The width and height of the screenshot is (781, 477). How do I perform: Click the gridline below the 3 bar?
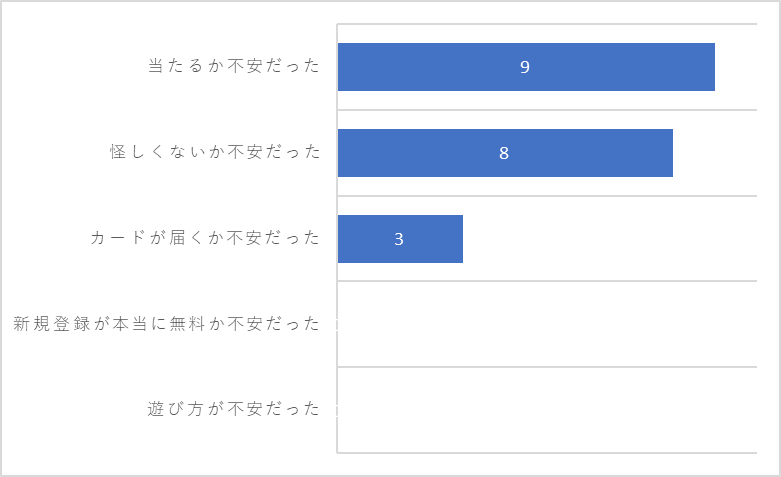[547, 281]
